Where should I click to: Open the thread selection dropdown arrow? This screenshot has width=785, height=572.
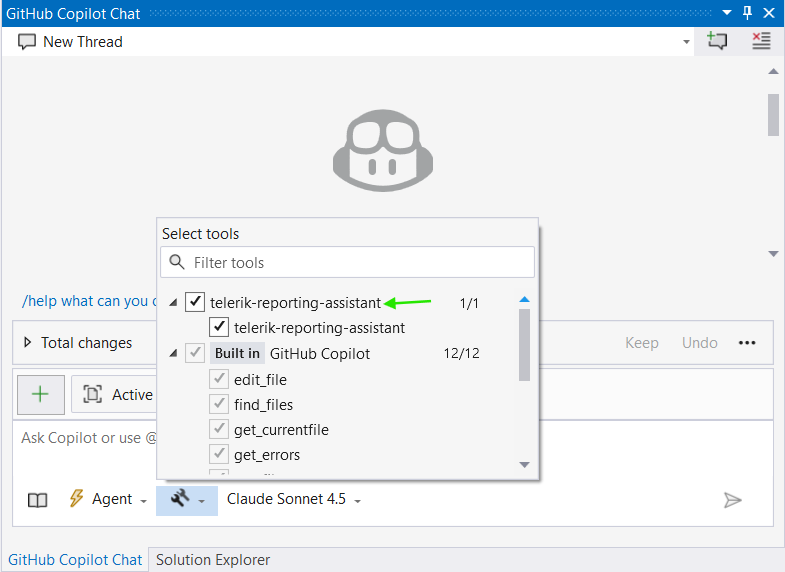click(686, 42)
